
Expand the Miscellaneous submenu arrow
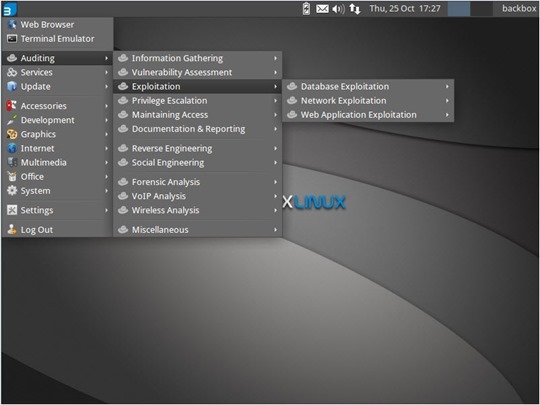click(276, 229)
